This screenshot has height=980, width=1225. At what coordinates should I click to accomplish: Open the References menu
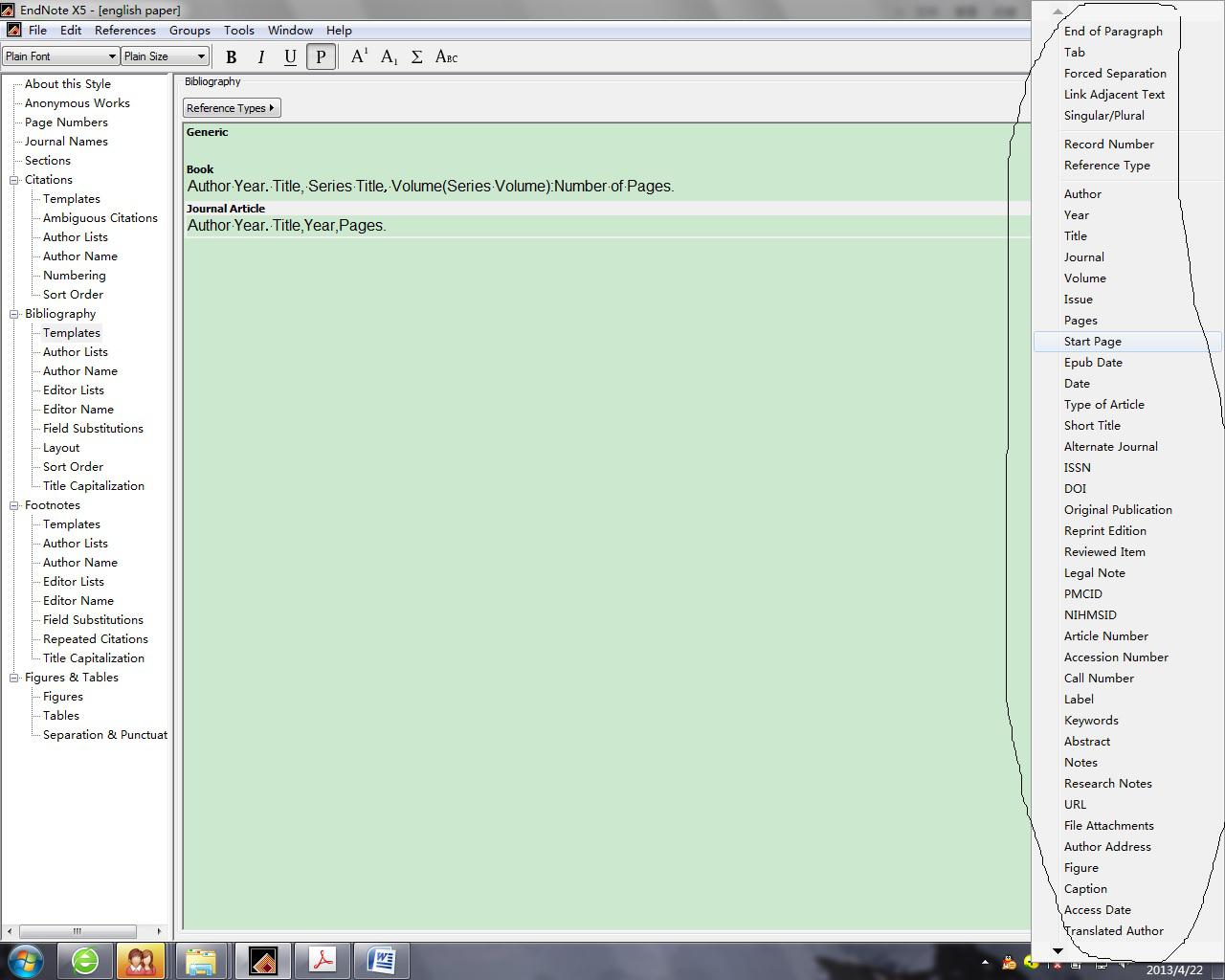(125, 30)
